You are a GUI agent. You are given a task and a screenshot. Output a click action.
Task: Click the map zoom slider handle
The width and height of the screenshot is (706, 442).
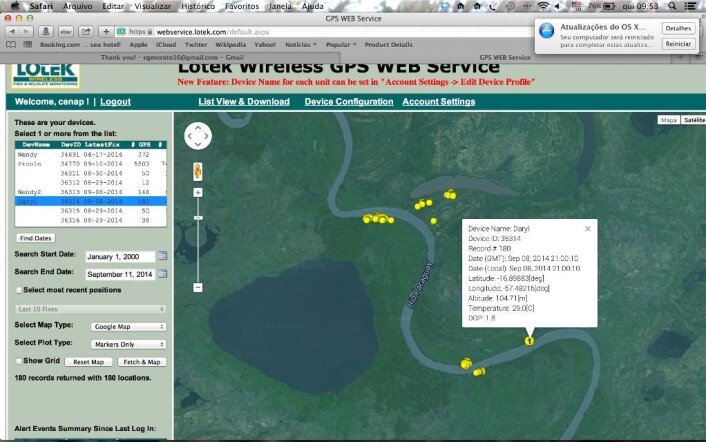pos(198,218)
